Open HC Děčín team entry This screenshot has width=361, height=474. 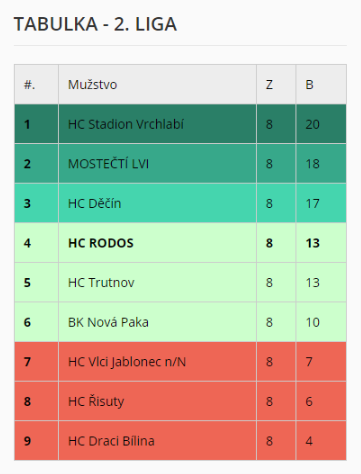click(x=94, y=203)
